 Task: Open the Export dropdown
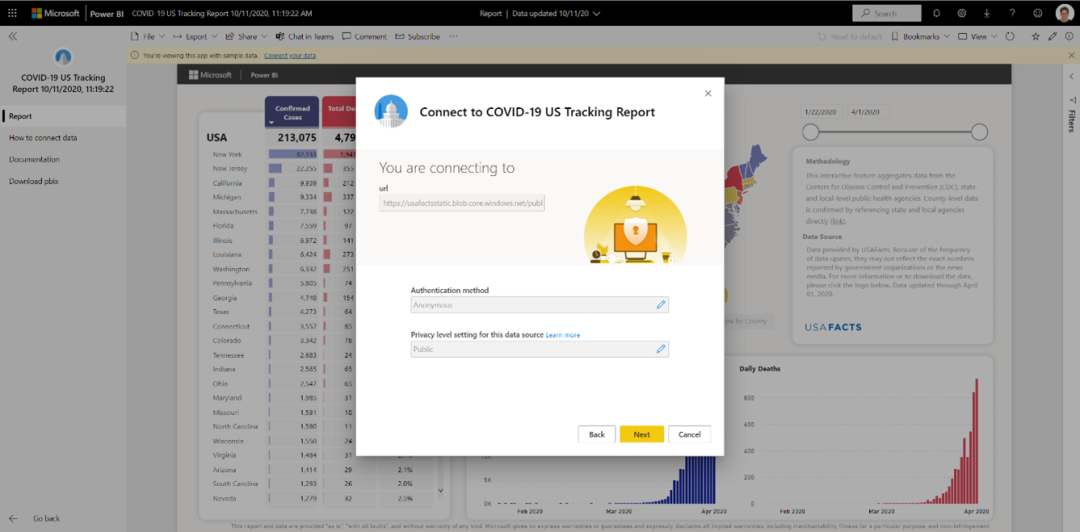point(196,37)
